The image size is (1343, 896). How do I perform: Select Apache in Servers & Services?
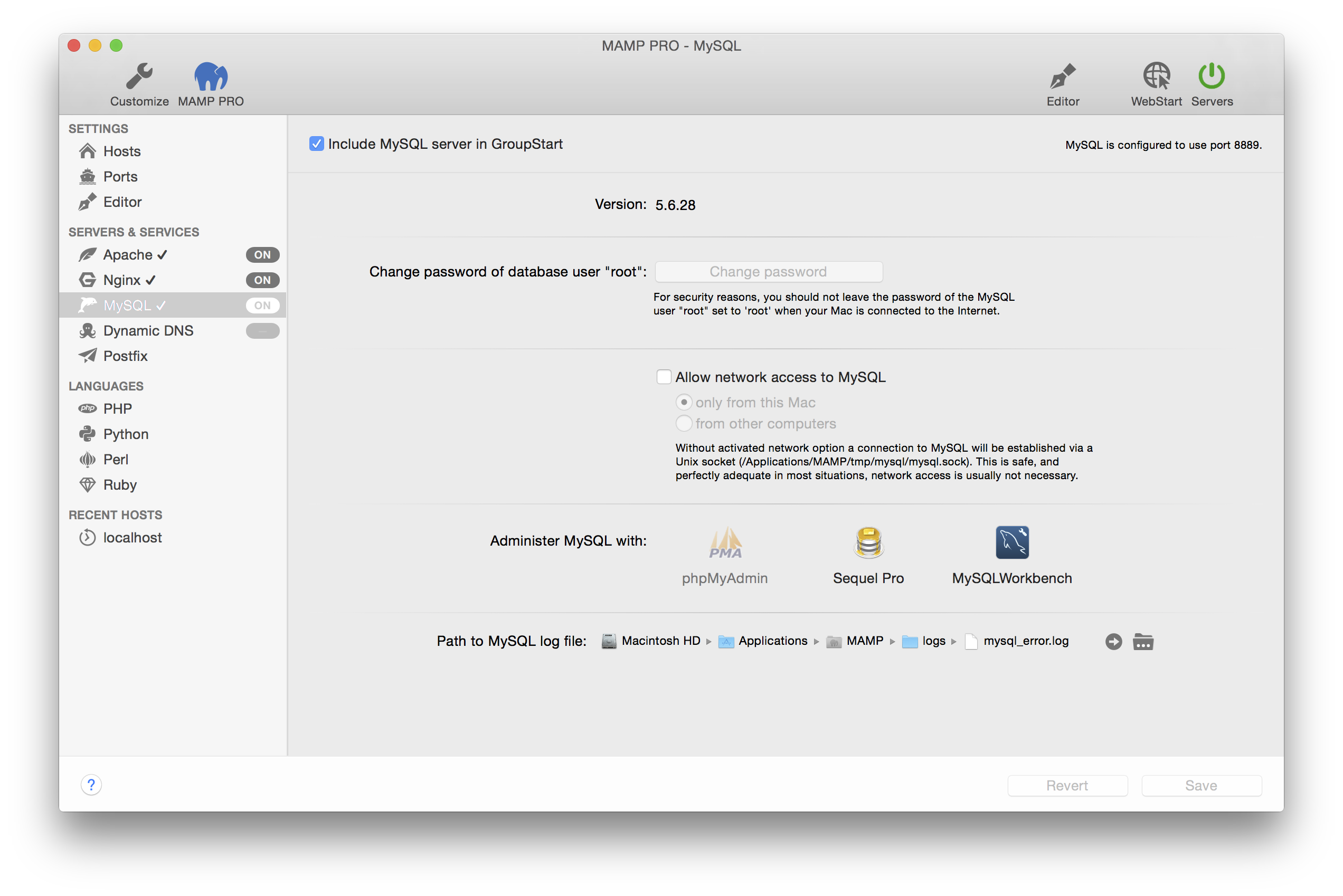tap(172, 255)
